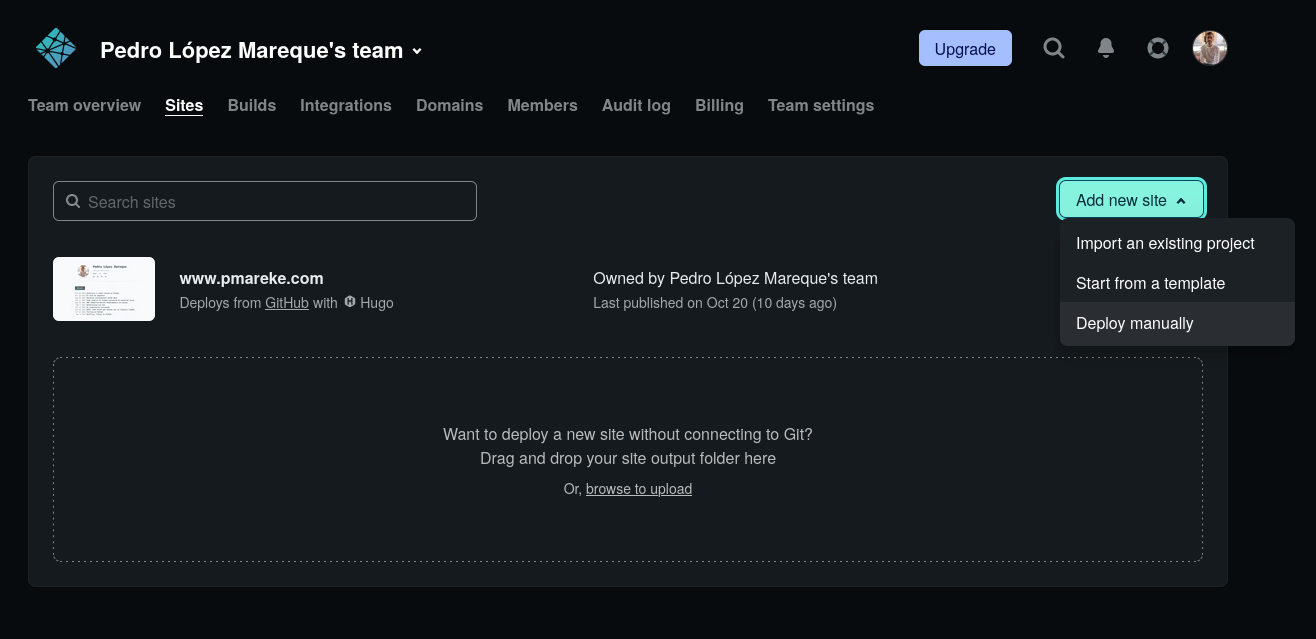Screen dimensions: 1316x639
Task: Open the Audit log tab
Action: click(636, 105)
